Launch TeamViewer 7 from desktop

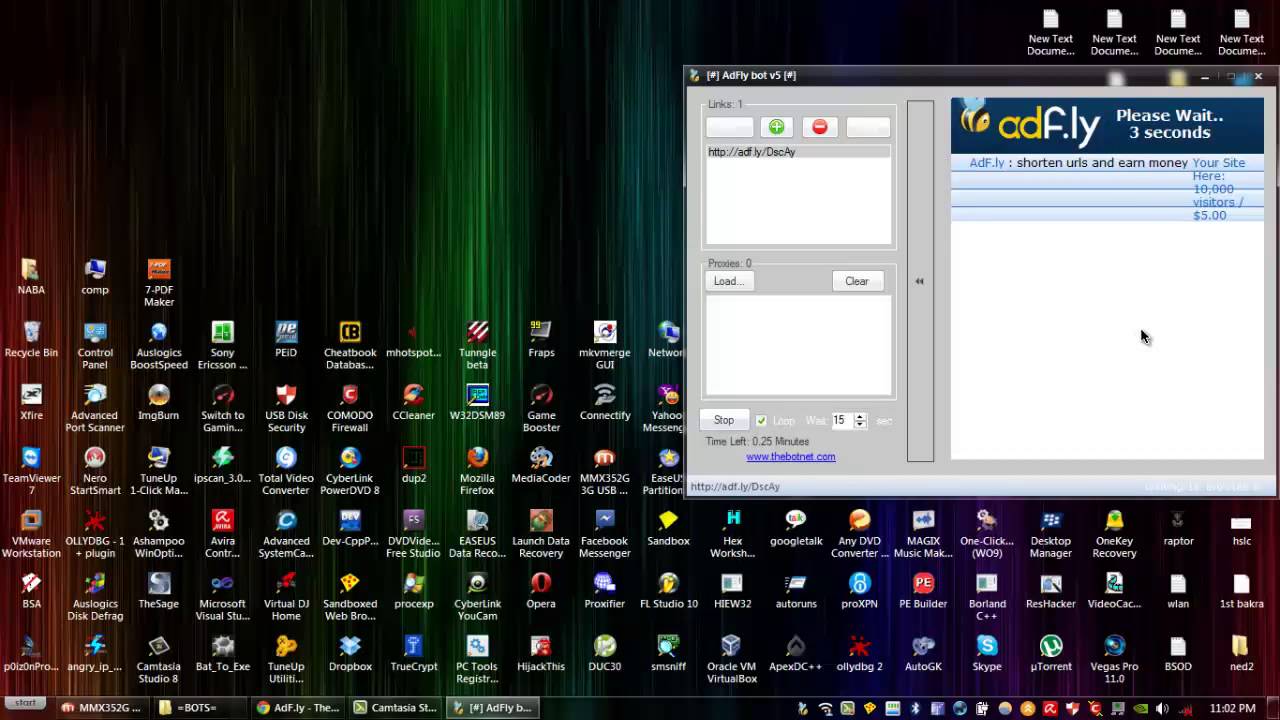click(31, 471)
